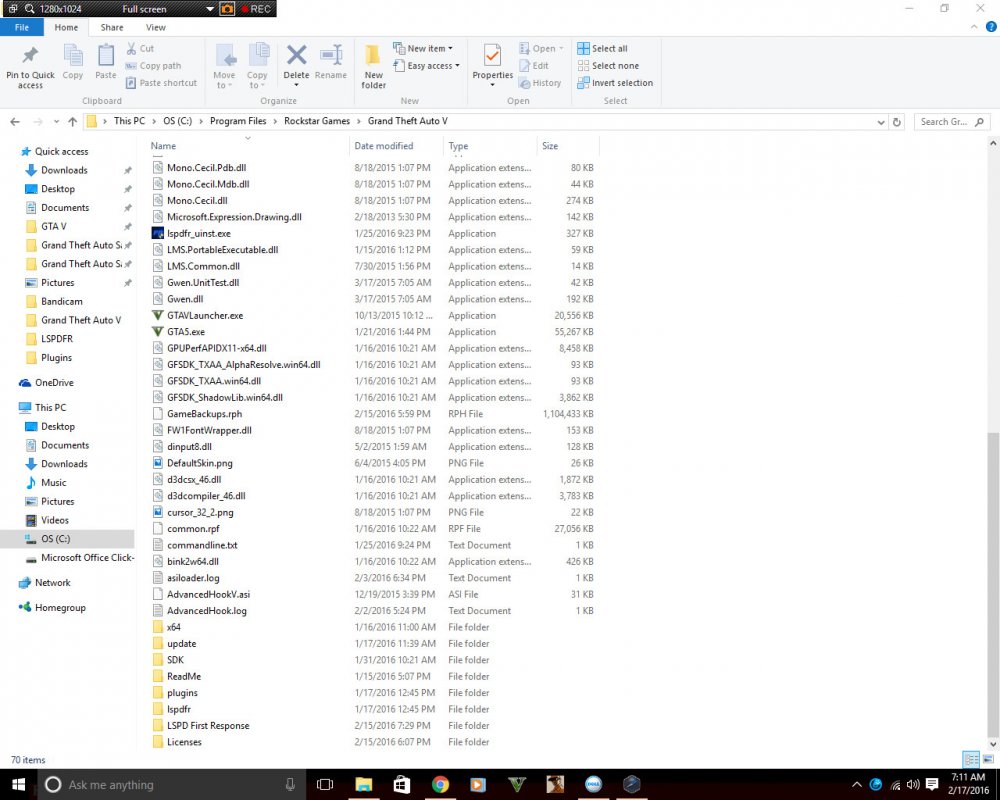Open the Properties ribbon icon
Screen dimensions: 1000x800
pos(492,56)
